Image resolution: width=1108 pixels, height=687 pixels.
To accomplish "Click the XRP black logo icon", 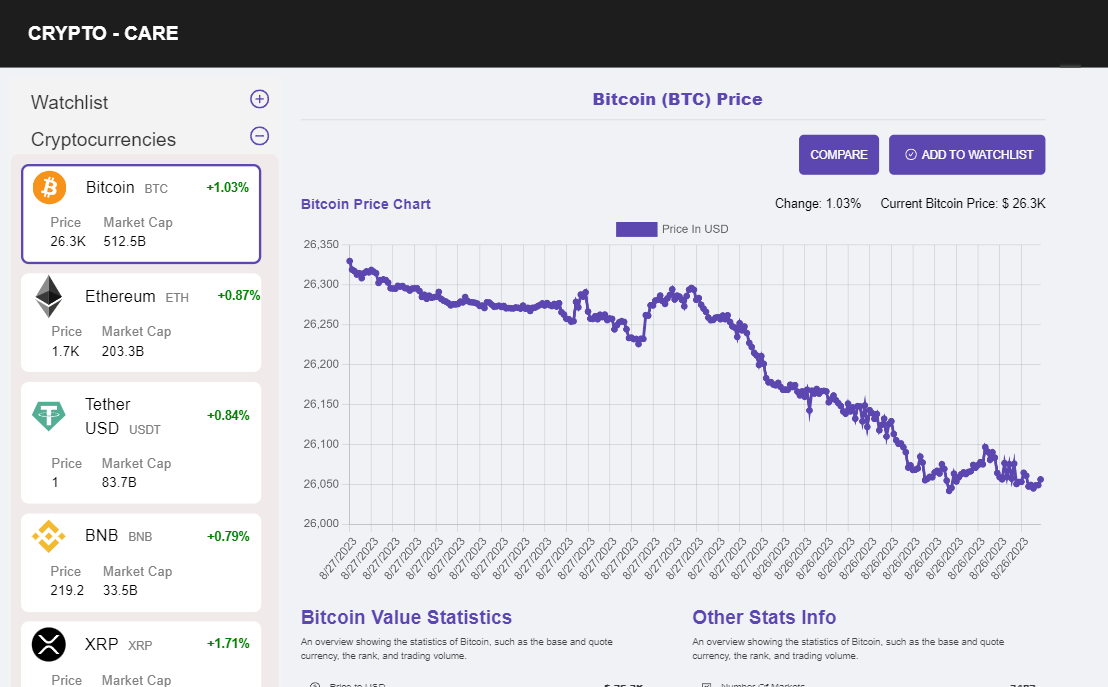I will 48,644.
